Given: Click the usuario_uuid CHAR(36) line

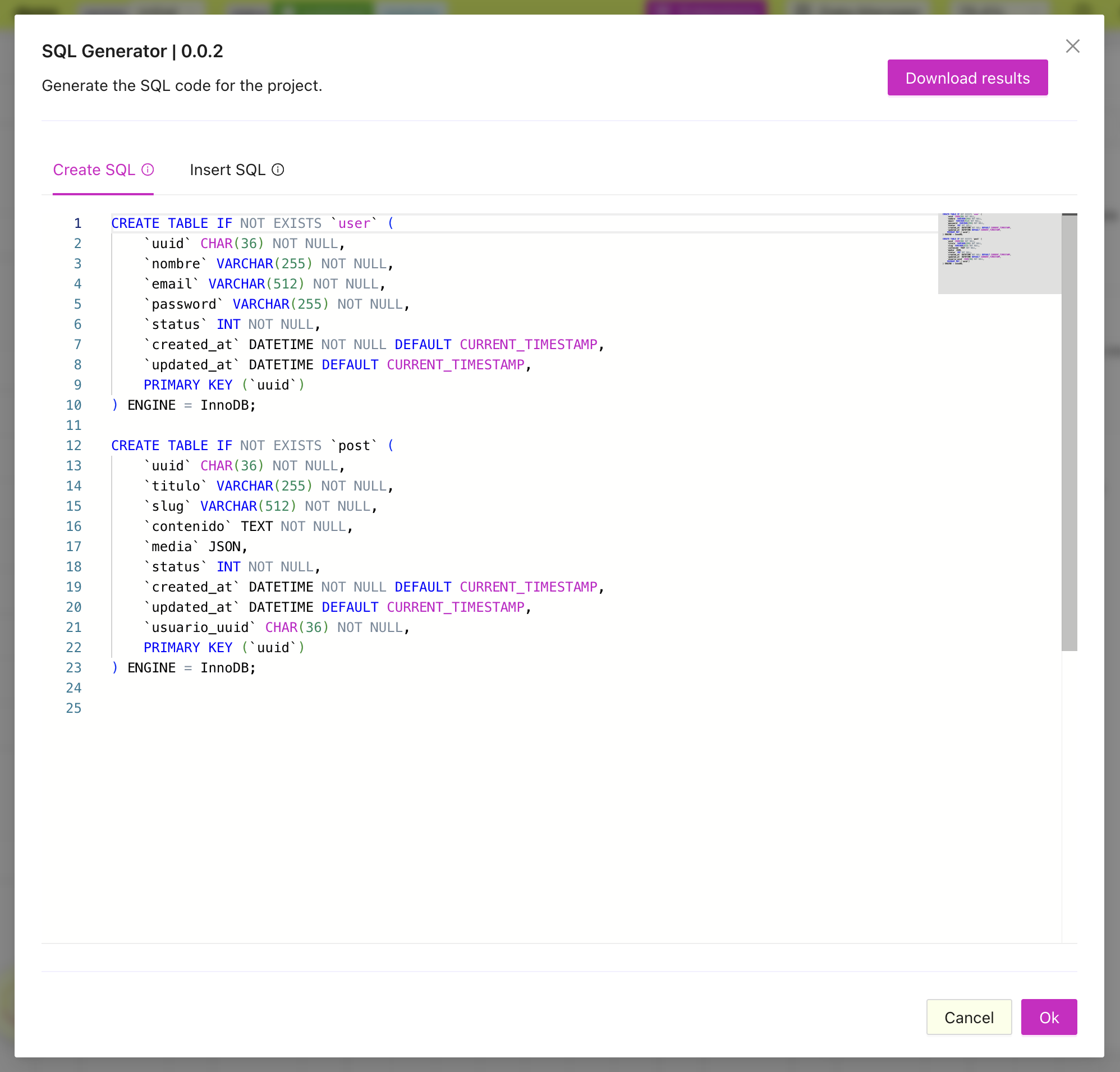Looking at the screenshot, I should pyautogui.click(x=257, y=627).
